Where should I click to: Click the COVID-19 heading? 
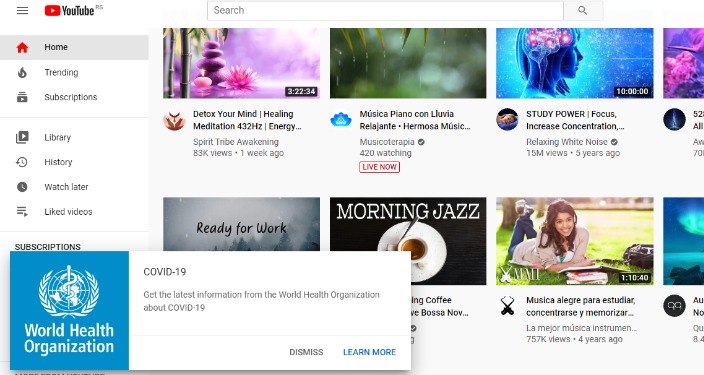(165, 272)
